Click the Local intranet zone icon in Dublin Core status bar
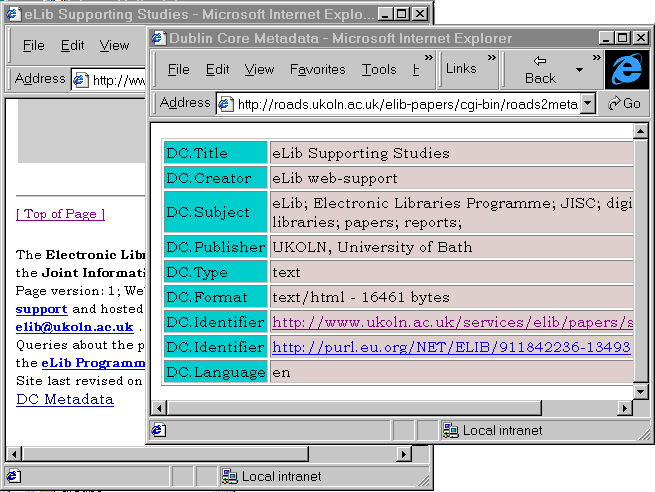This screenshot has height=492, width=655. coord(451,430)
